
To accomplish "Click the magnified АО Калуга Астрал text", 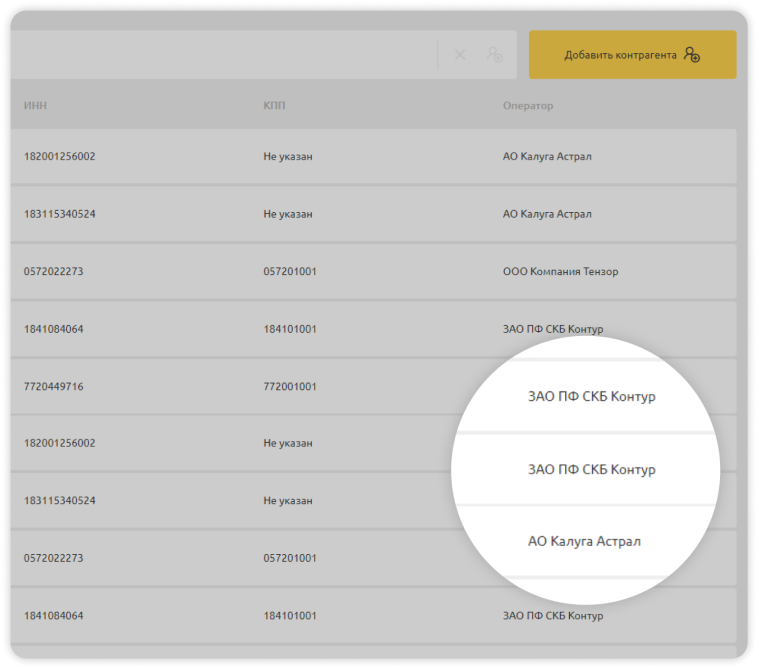I will click(584, 541).
